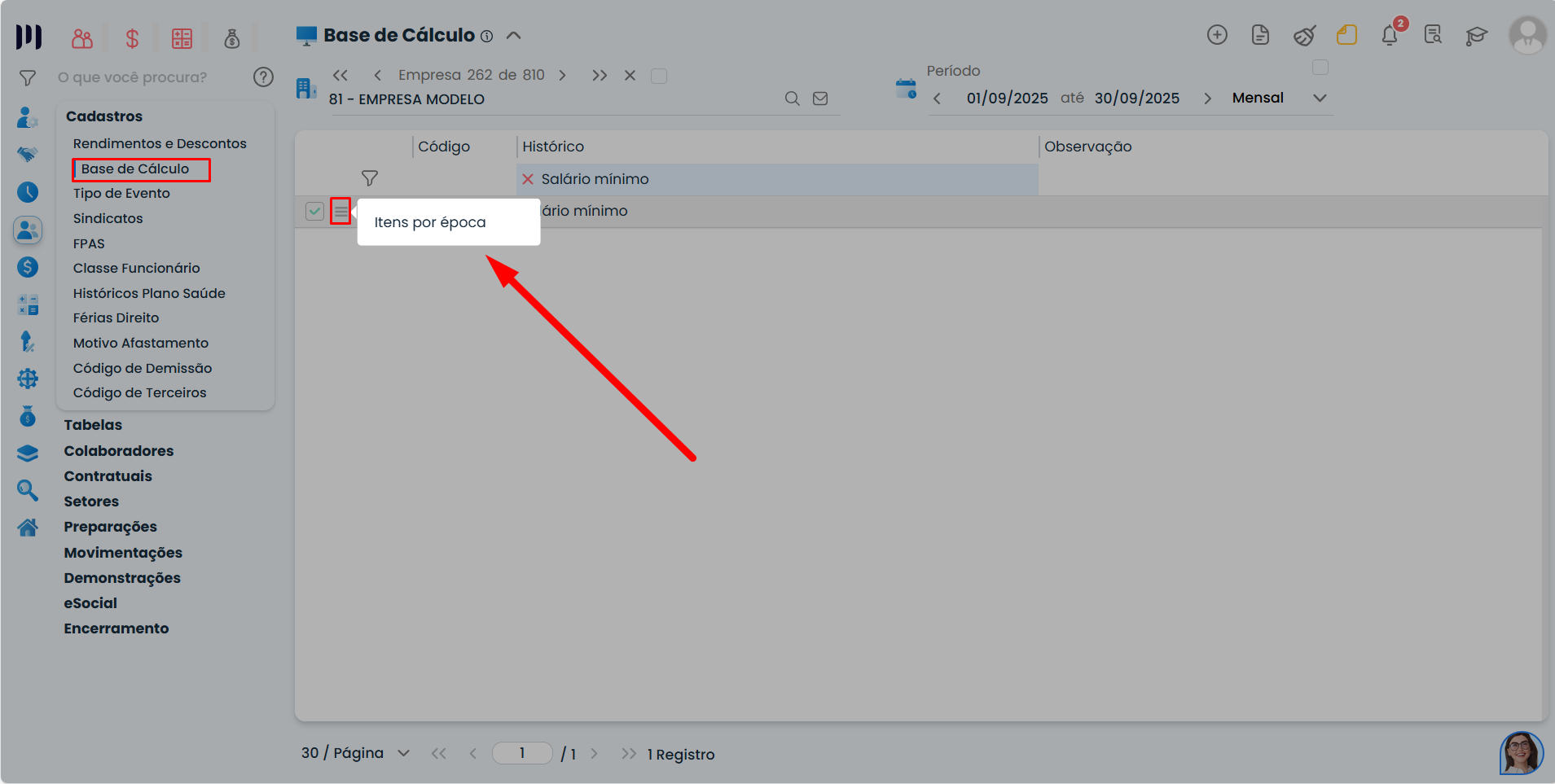Click the add (plus circle) icon in header
Image resolution: width=1555 pixels, height=784 pixels.
(1217, 35)
